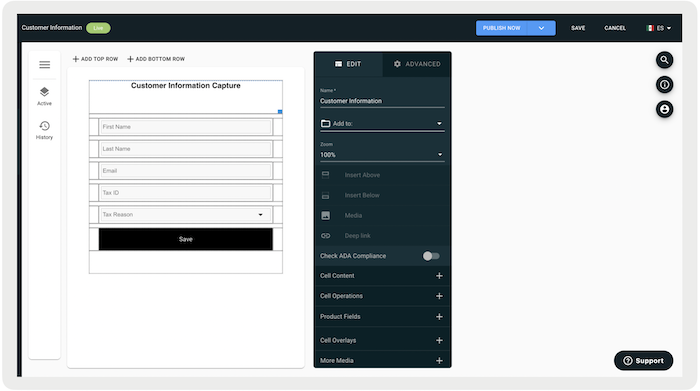Open the user account round button
The image size is (700, 391).
coord(664,109)
